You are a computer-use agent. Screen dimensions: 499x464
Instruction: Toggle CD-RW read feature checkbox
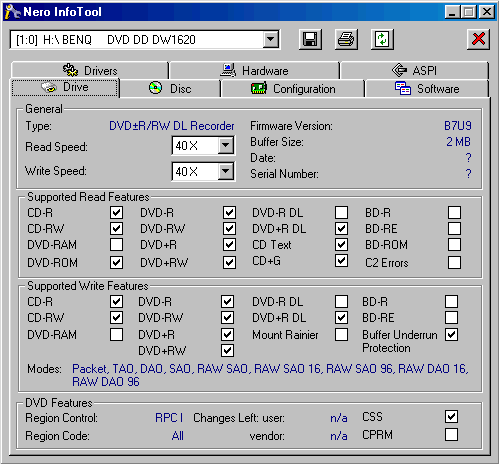click(116, 228)
